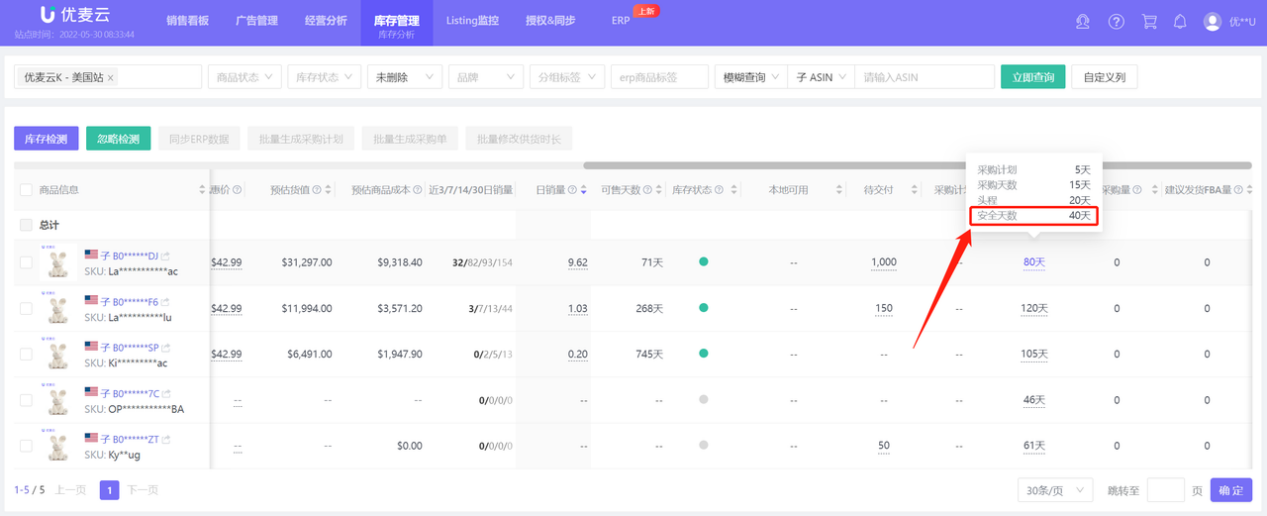
Task: Open the 子 ASIN type dropdown
Action: [x=820, y=77]
